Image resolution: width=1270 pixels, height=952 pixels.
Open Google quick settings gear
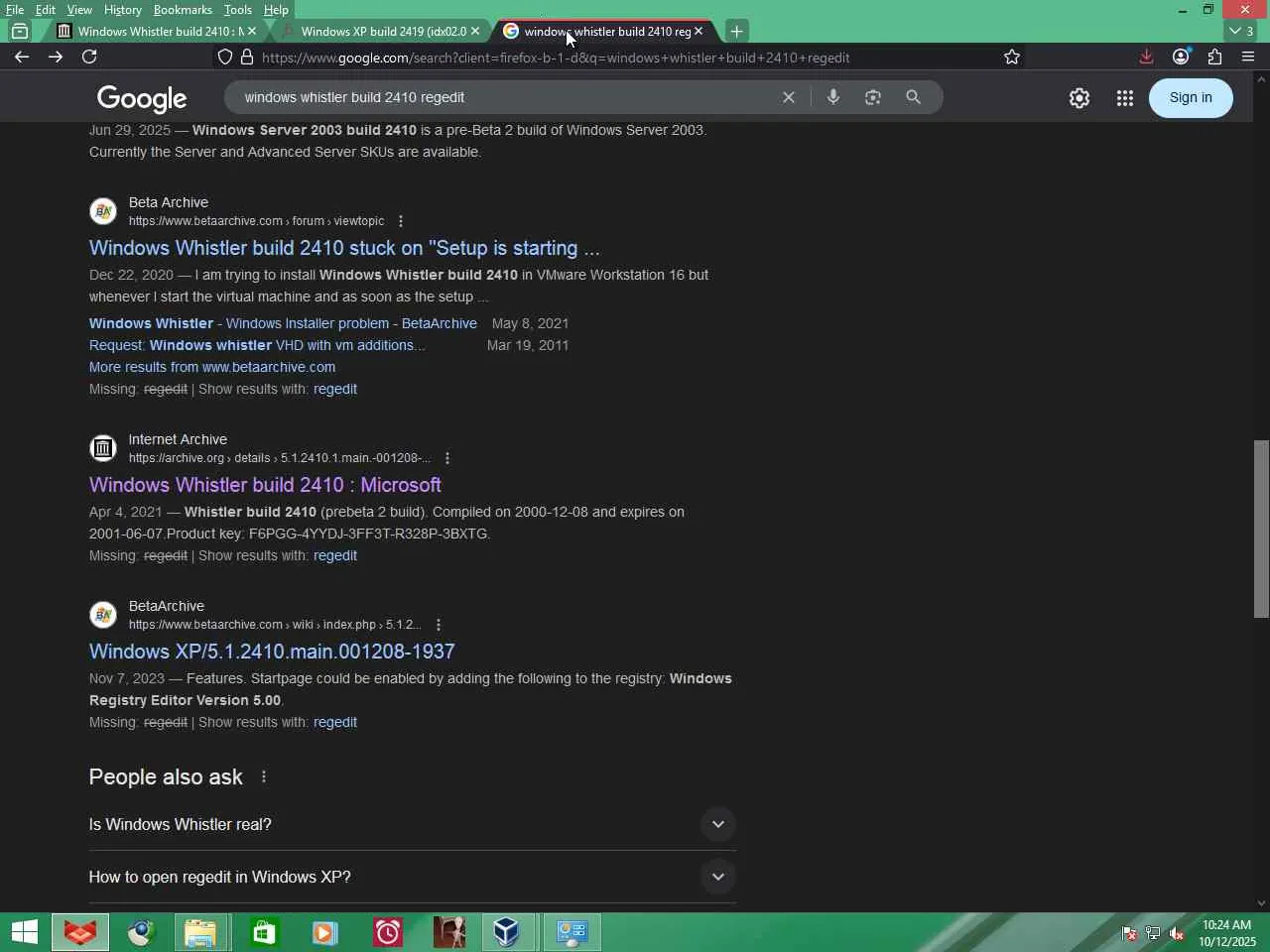pos(1079,97)
